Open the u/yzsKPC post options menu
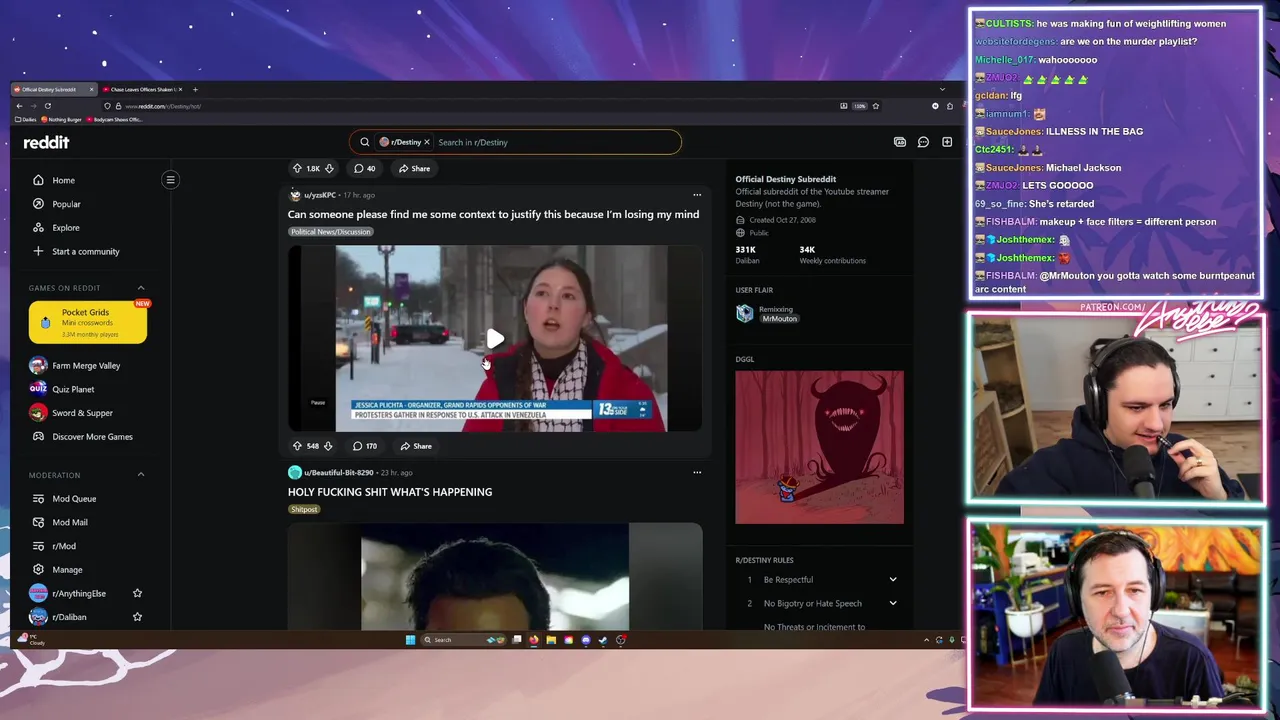1280x720 pixels. point(697,195)
